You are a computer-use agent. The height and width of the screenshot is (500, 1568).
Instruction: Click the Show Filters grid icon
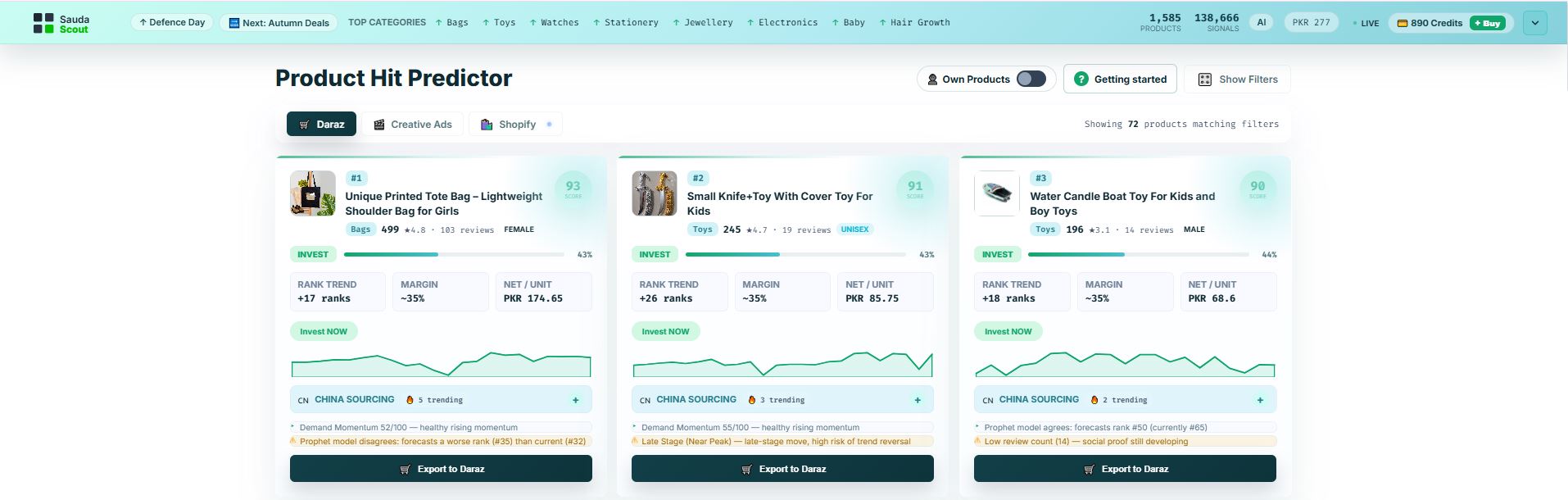pos(1204,80)
